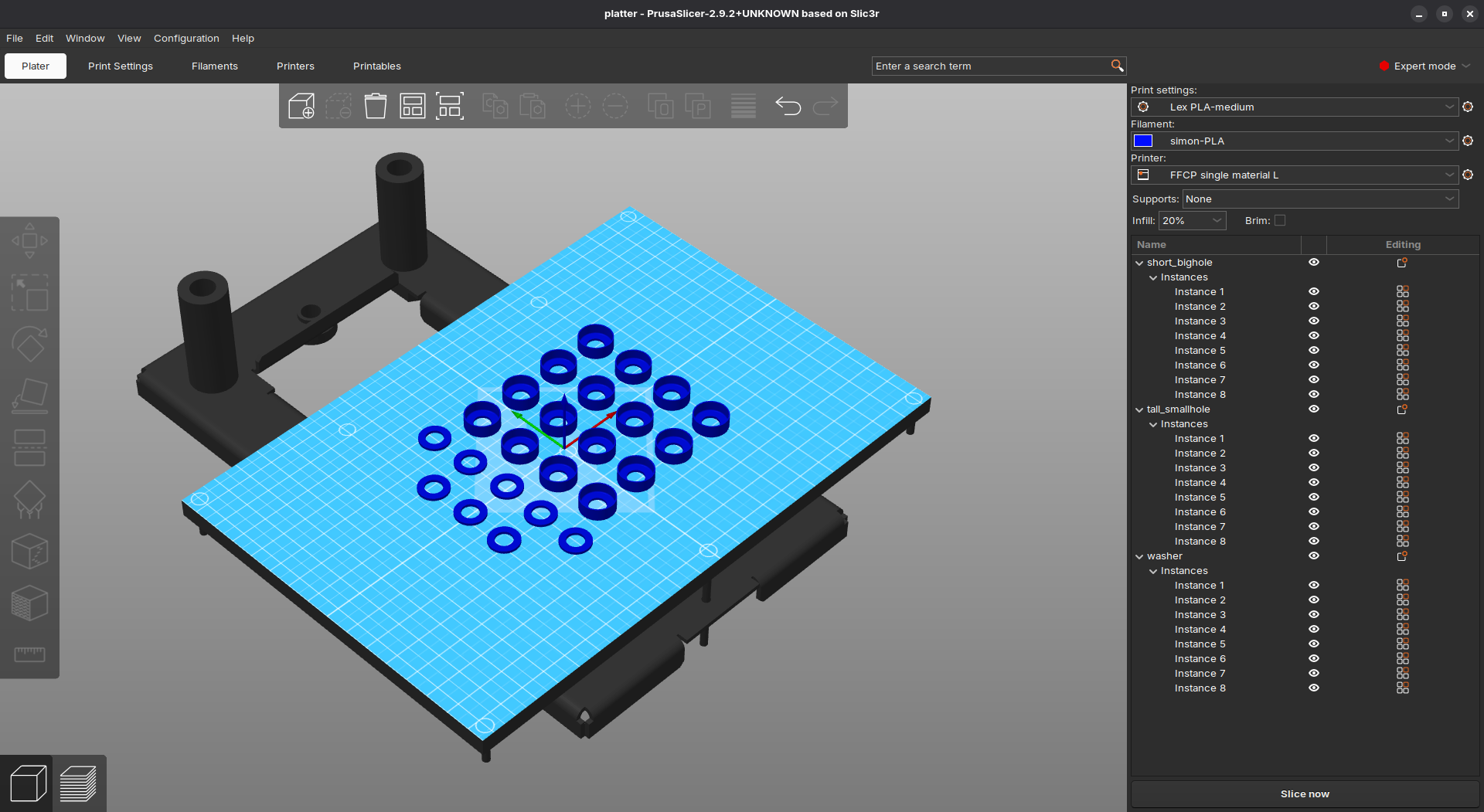
Task: Open the Lex PLA-medium print settings dropdown
Action: click(x=1295, y=107)
